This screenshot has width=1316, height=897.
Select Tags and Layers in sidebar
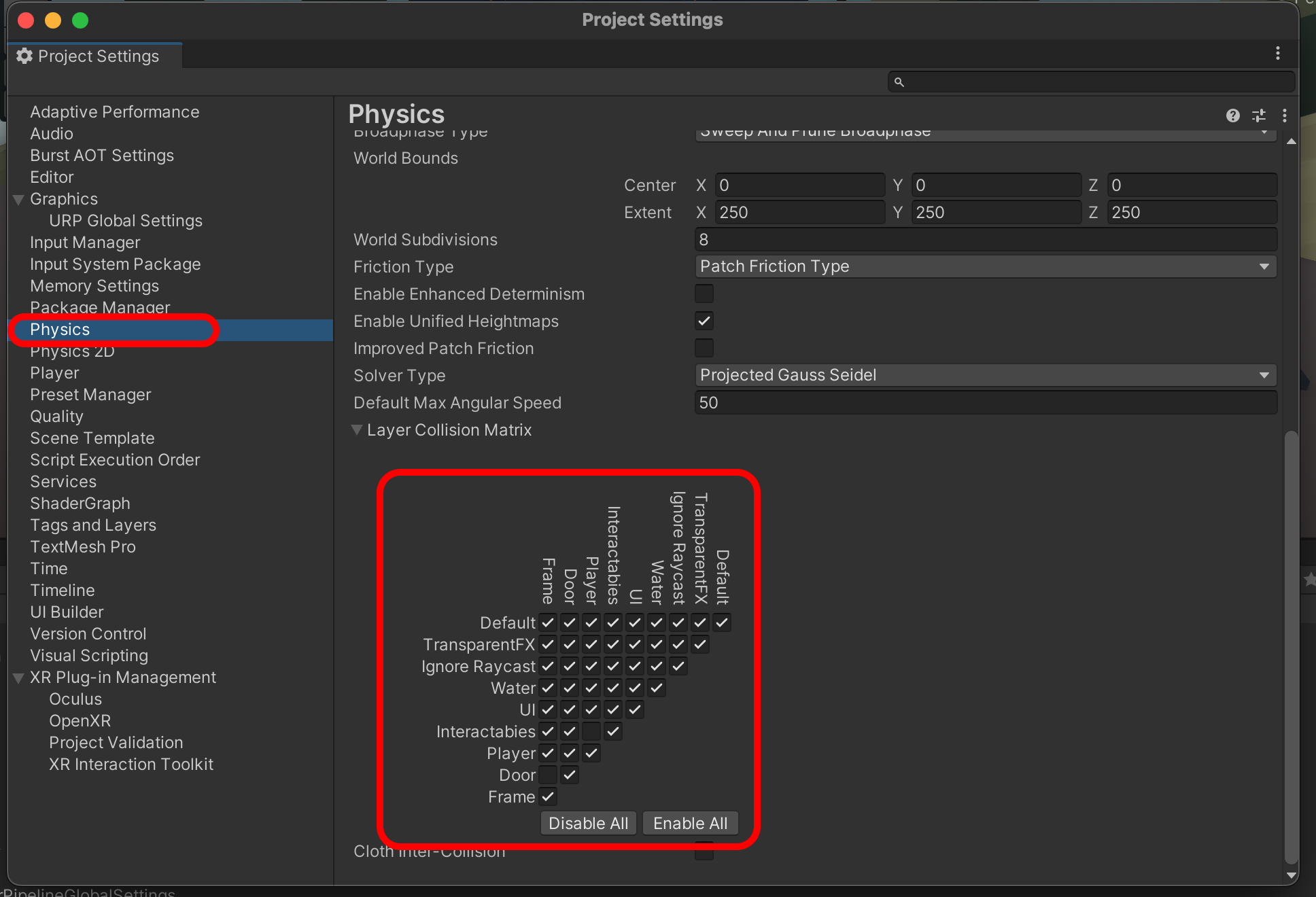click(x=93, y=525)
